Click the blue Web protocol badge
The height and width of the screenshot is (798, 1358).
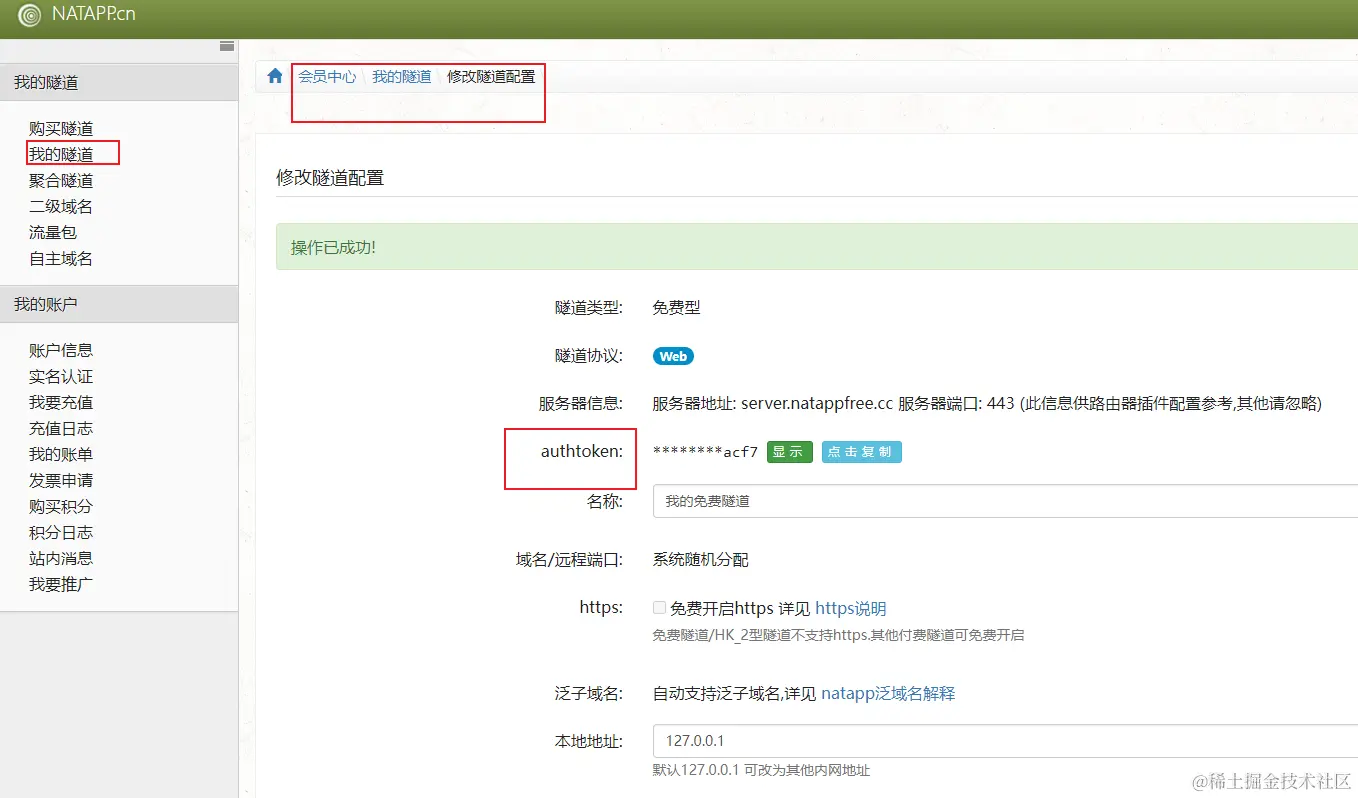tap(673, 356)
